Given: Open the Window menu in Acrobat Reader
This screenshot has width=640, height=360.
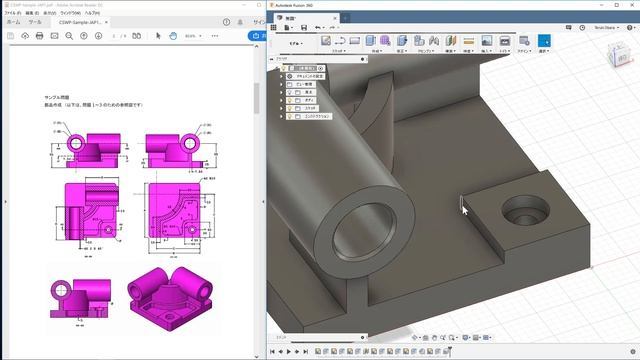Looking at the screenshot, I should (70, 13).
